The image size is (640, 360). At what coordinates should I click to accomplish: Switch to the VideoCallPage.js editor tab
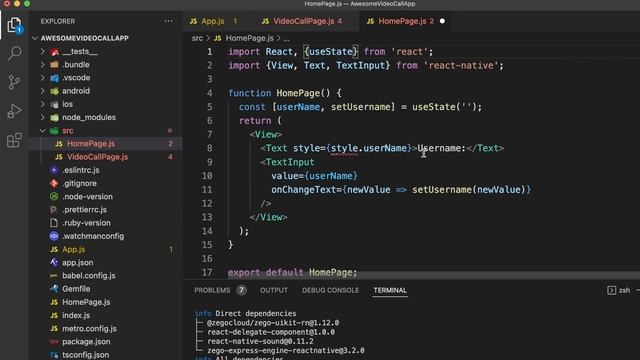(307, 21)
